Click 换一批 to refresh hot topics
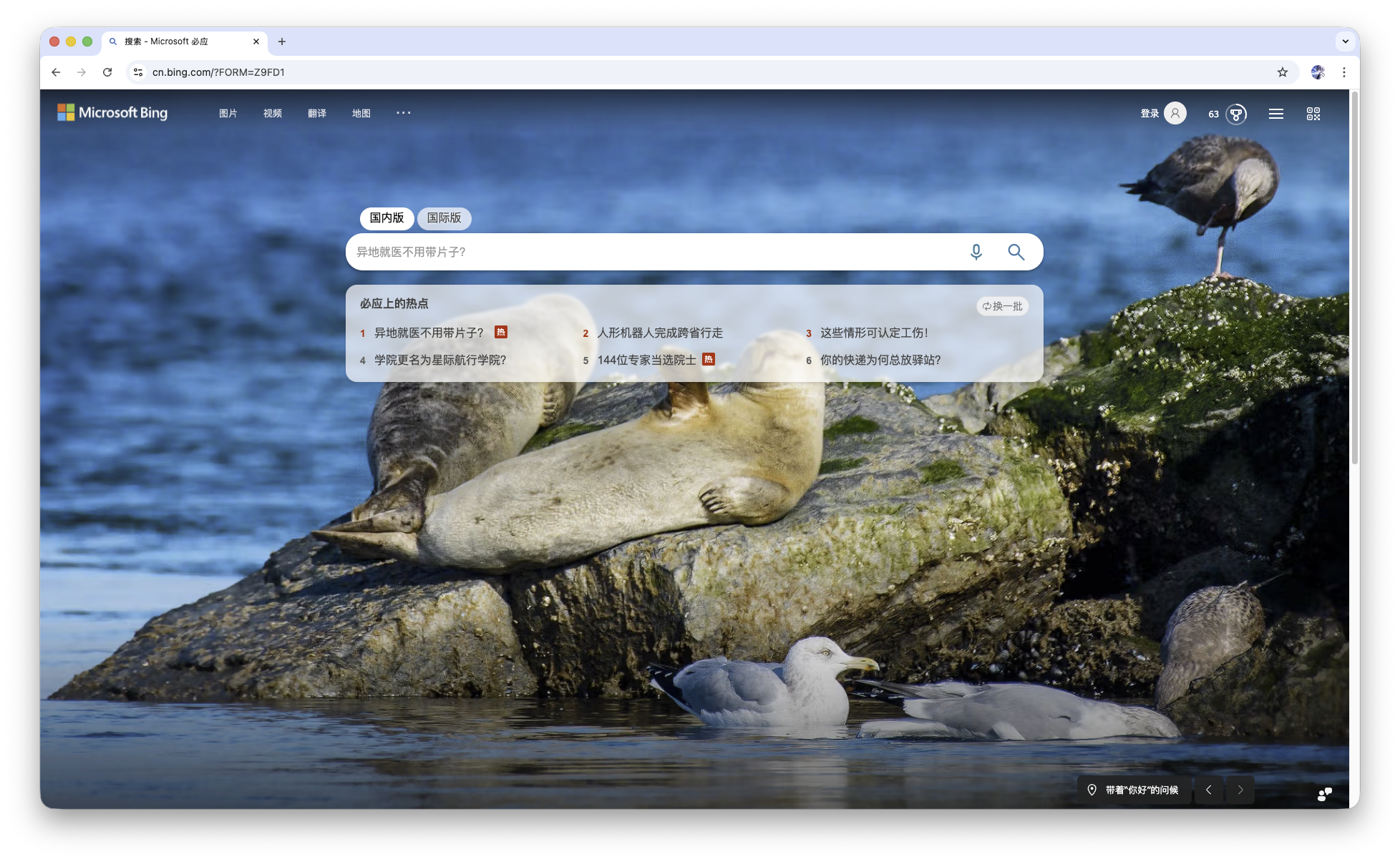This screenshot has height=862, width=1400. pyautogui.click(x=1002, y=306)
